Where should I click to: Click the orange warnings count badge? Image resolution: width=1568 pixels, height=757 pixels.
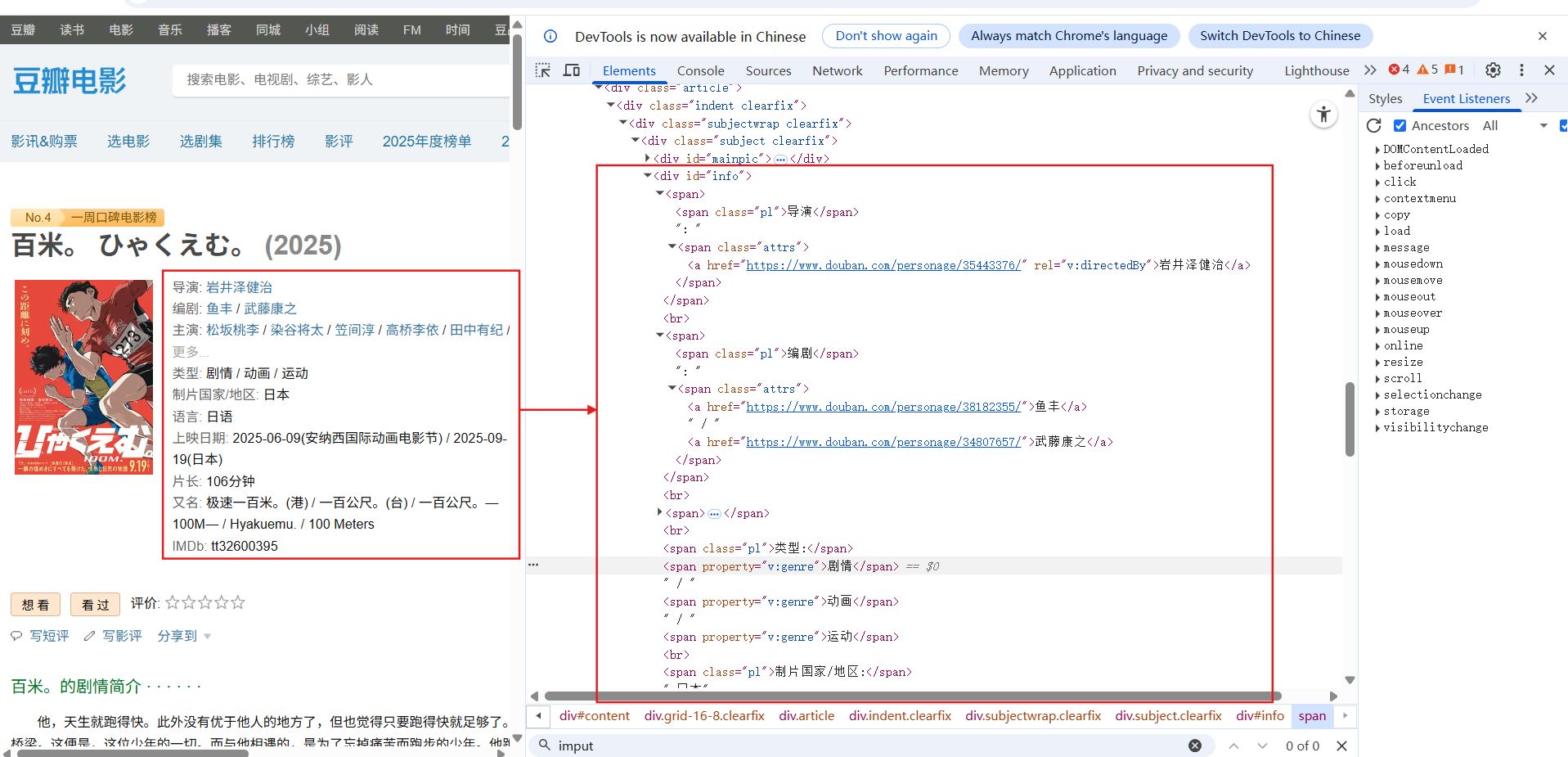tap(1427, 70)
